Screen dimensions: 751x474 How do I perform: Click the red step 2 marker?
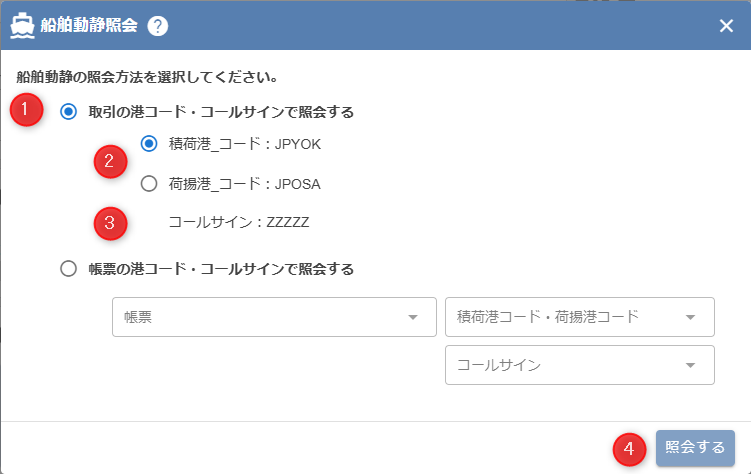(x=111, y=162)
